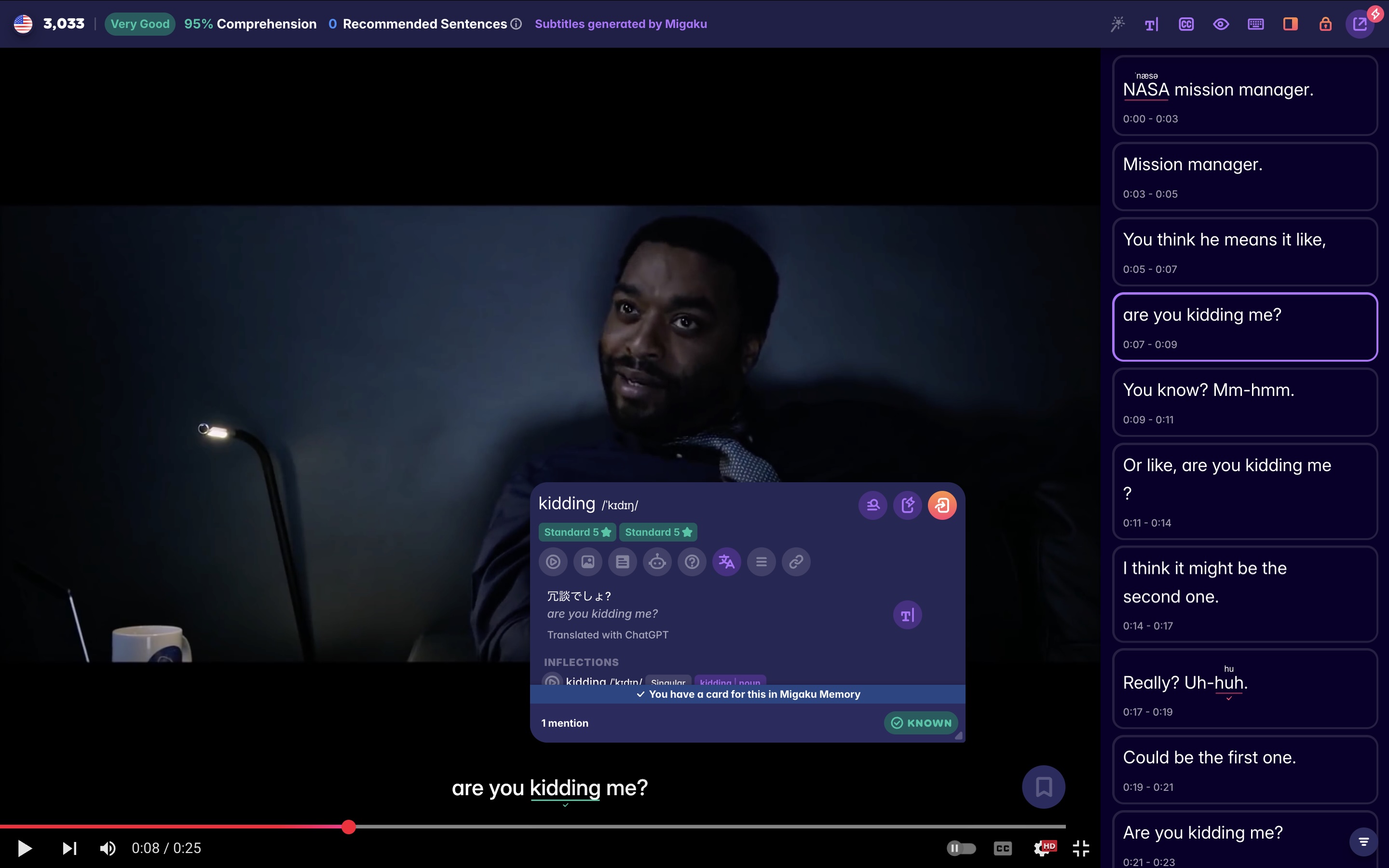Open the images tab in word popup
Screen dimensions: 1389x868
coord(588,561)
